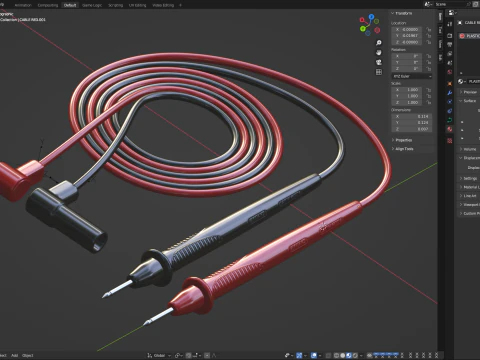Click the zoom magnifier icon in viewport

pos(379,43)
